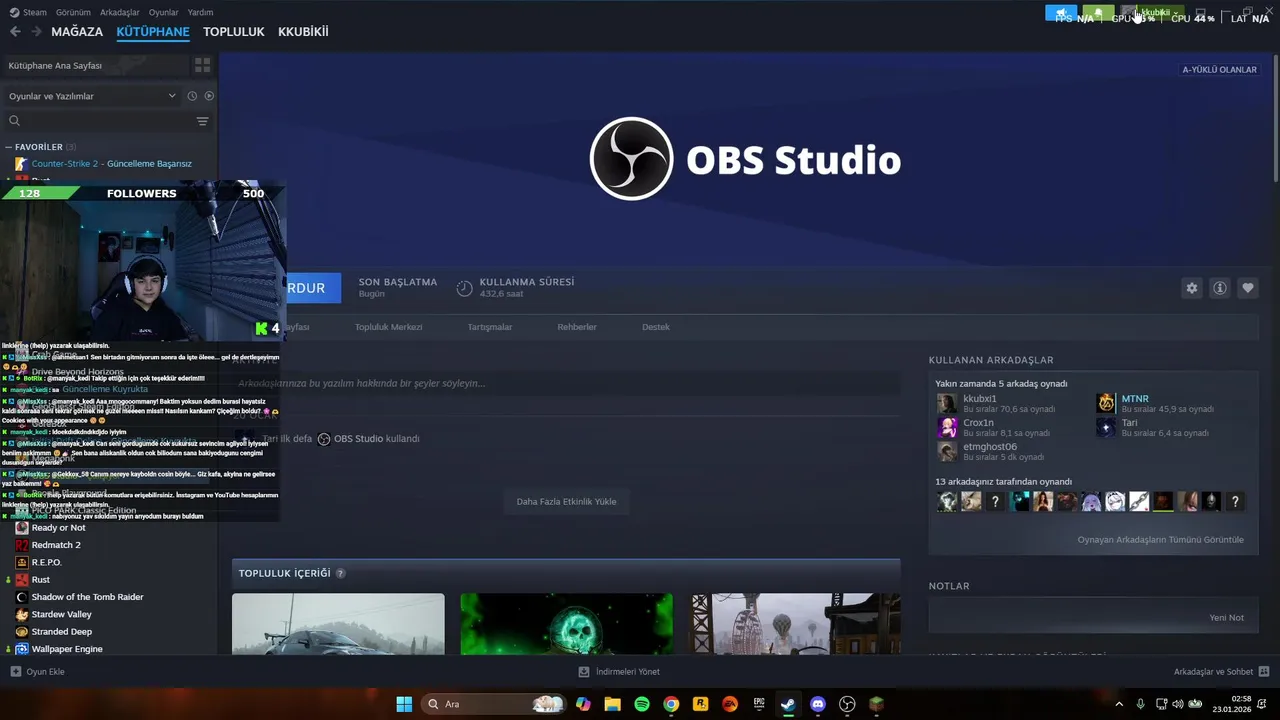This screenshot has height=720, width=1280.
Task: Open Discord from the taskbar
Action: [x=818, y=704]
